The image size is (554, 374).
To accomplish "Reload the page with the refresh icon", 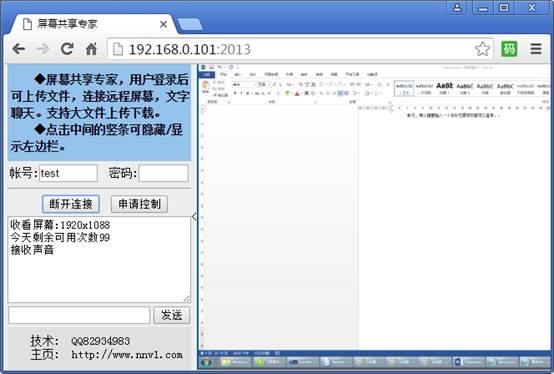I will click(x=67, y=49).
